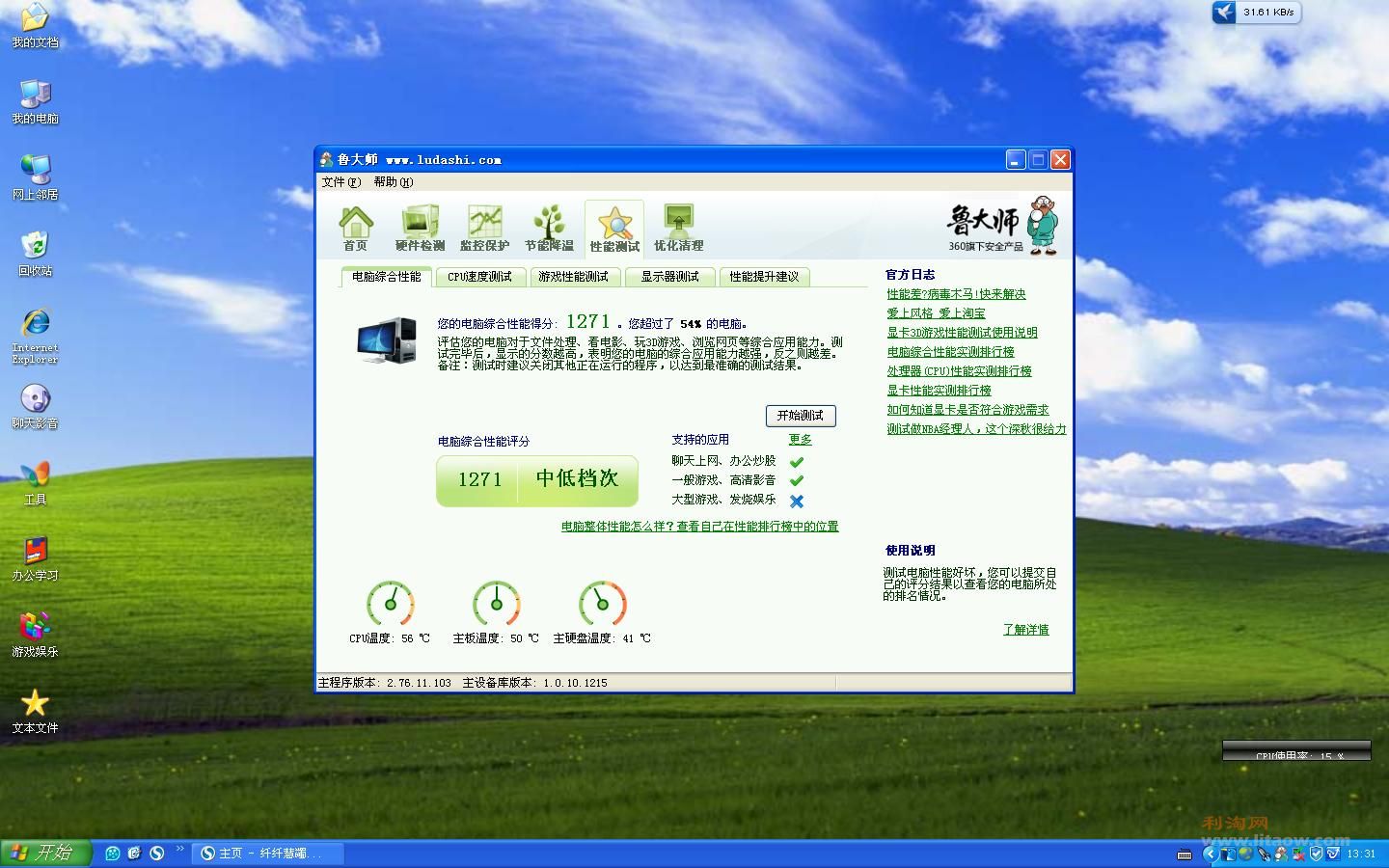1389x868 pixels.
Task: Open the 节能降温 energy saving icon
Action: tap(549, 229)
